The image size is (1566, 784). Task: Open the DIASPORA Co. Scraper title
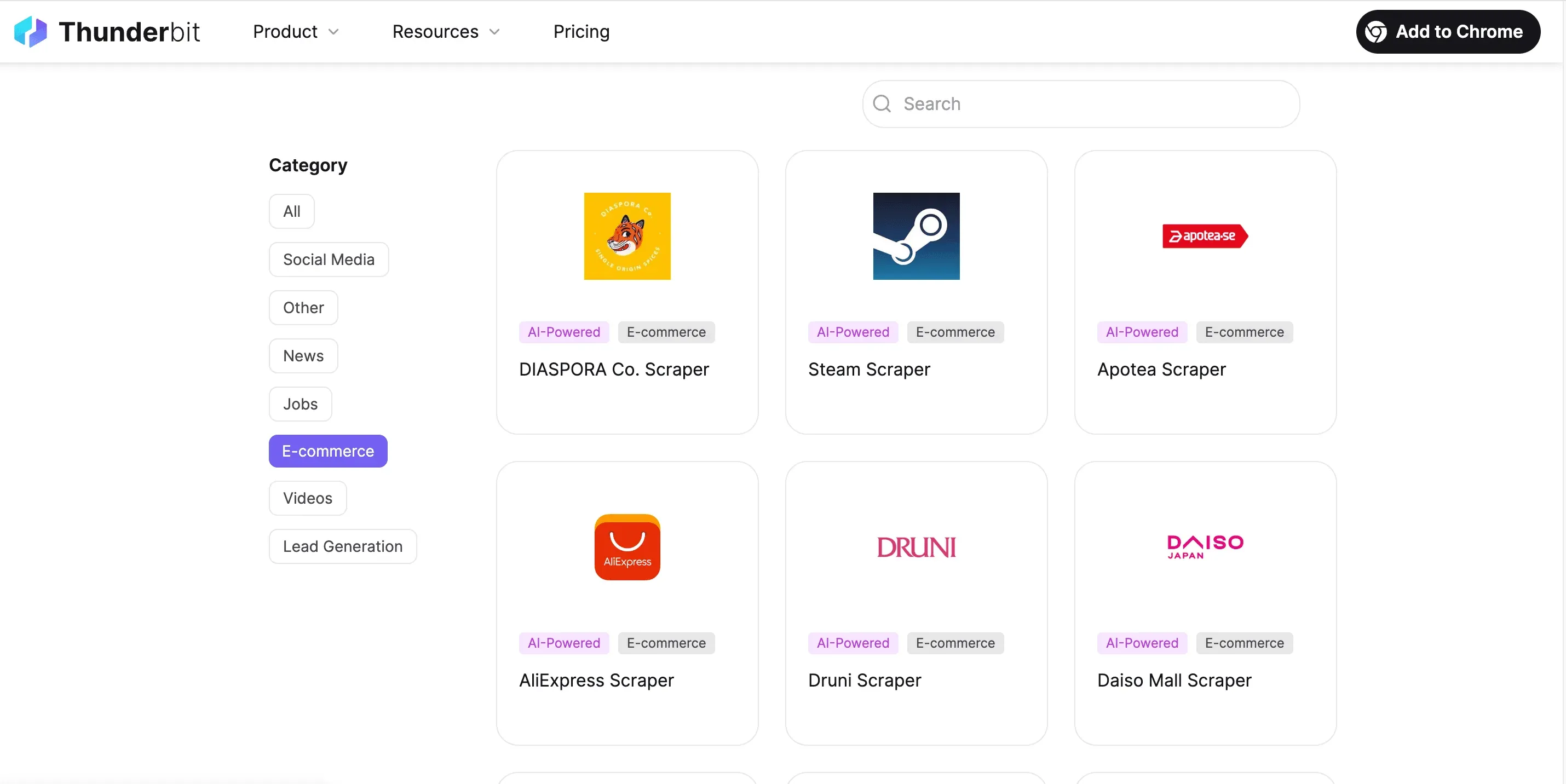614,370
